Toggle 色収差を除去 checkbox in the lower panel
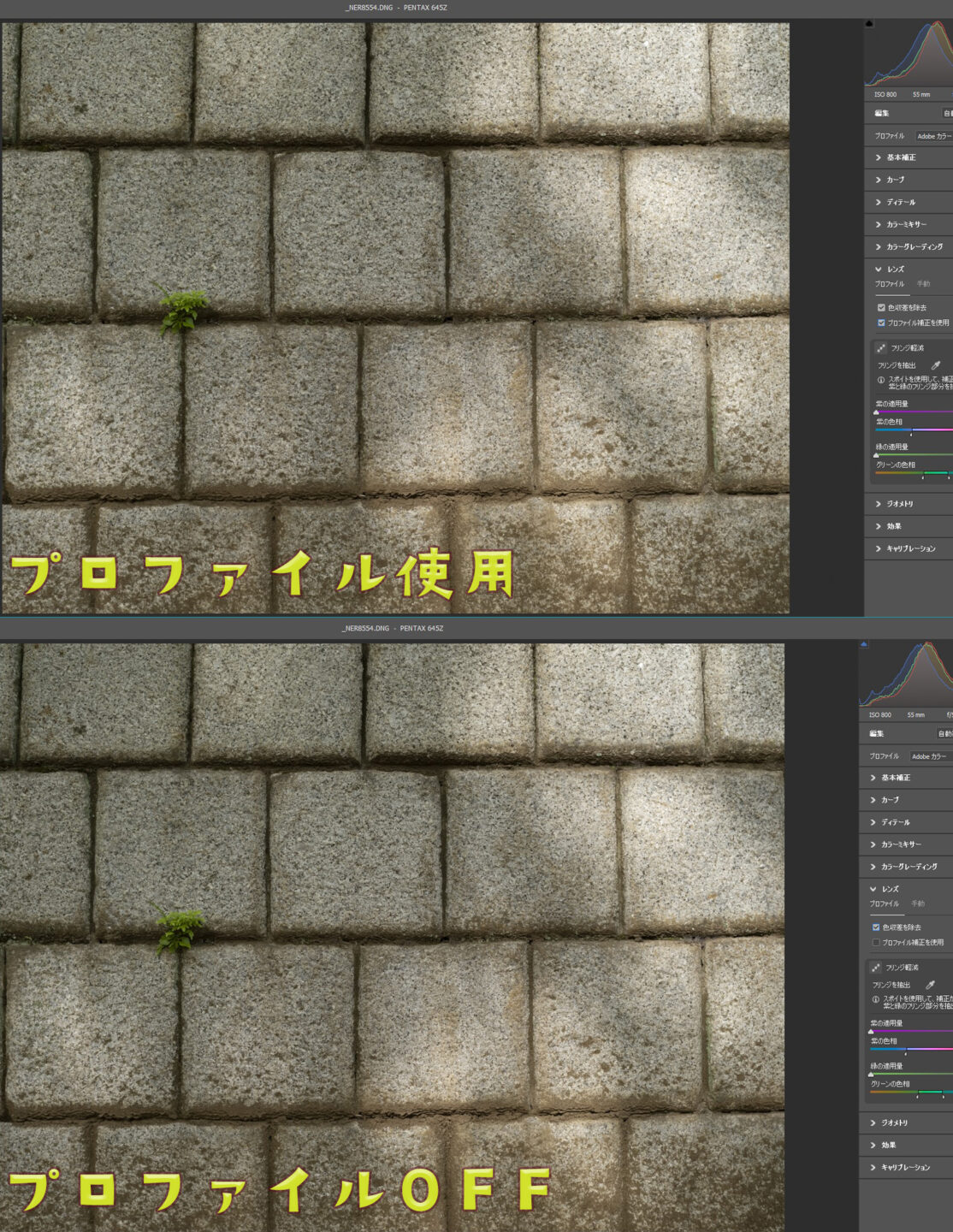The width and height of the screenshot is (953, 1232). click(x=876, y=927)
